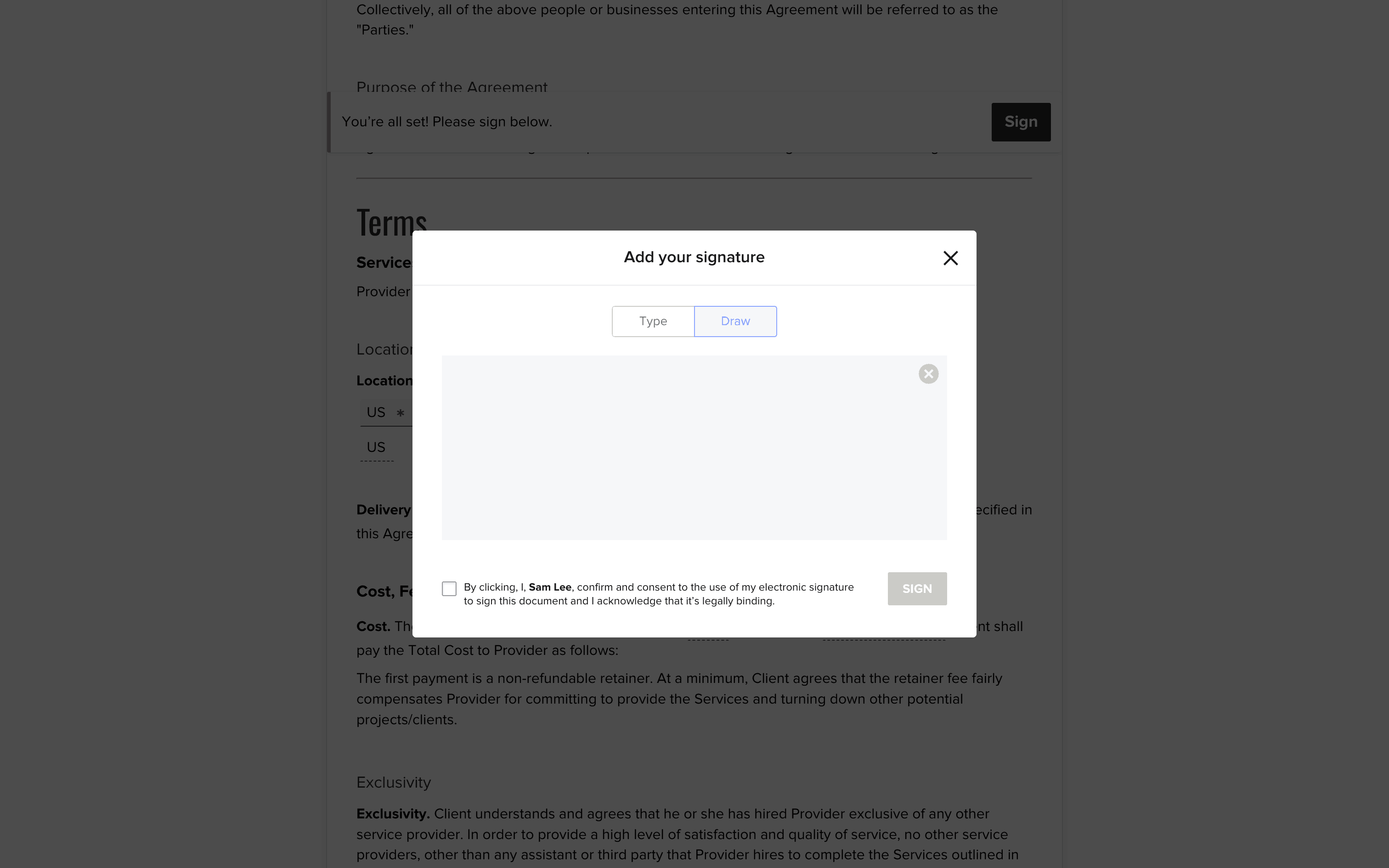Select the Draw signature tab
Image resolution: width=1389 pixels, height=868 pixels.
pos(735,321)
